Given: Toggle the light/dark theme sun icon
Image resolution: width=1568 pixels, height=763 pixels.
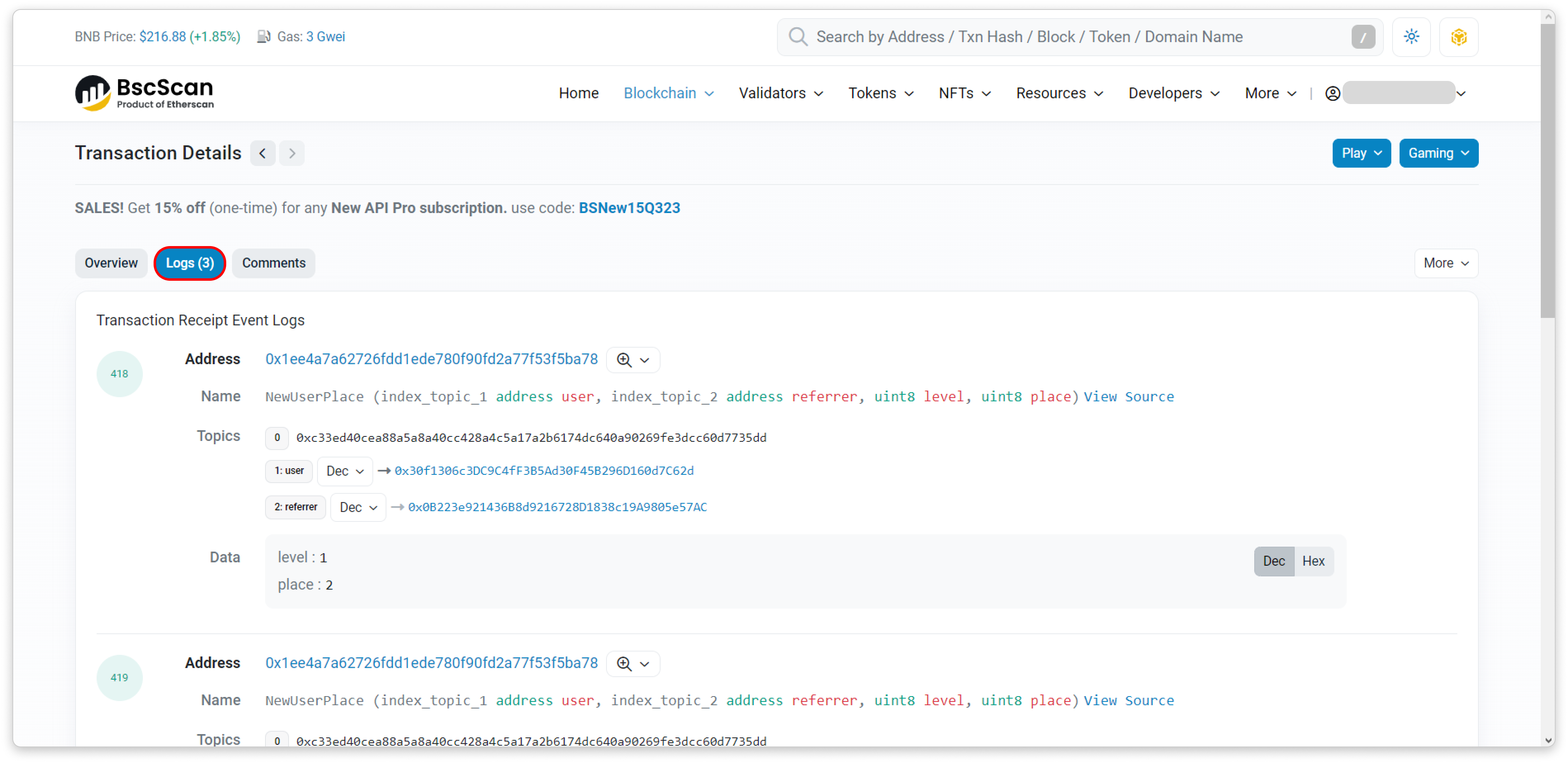Looking at the screenshot, I should (x=1411, y=37).
